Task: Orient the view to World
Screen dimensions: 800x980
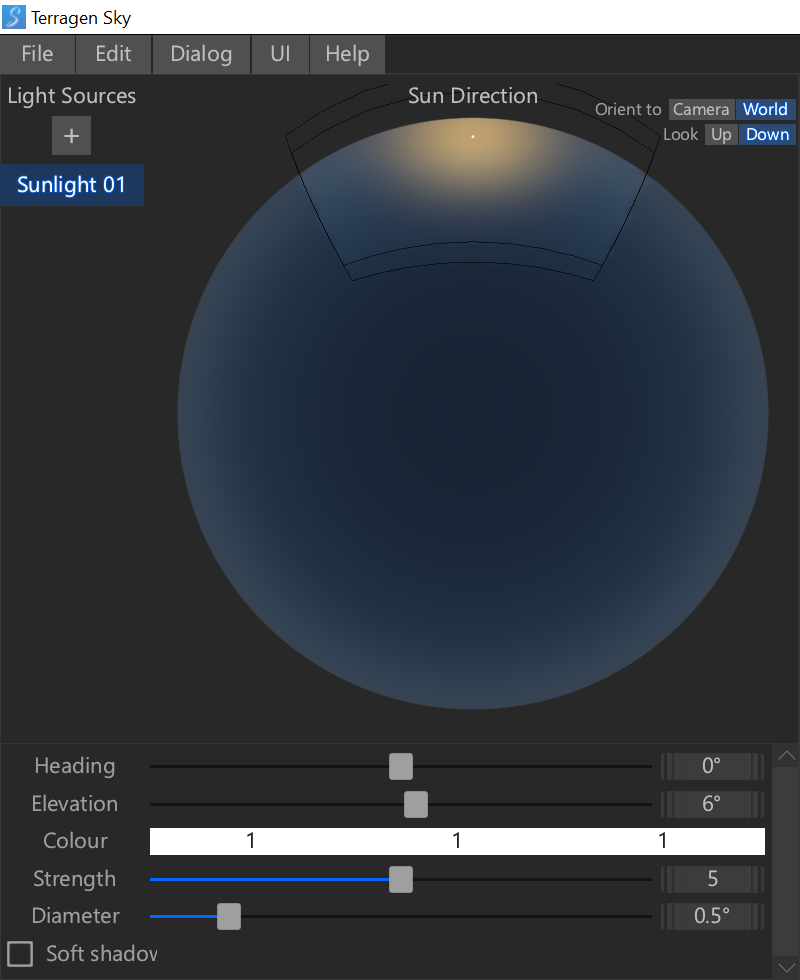Action: [765, 109]
